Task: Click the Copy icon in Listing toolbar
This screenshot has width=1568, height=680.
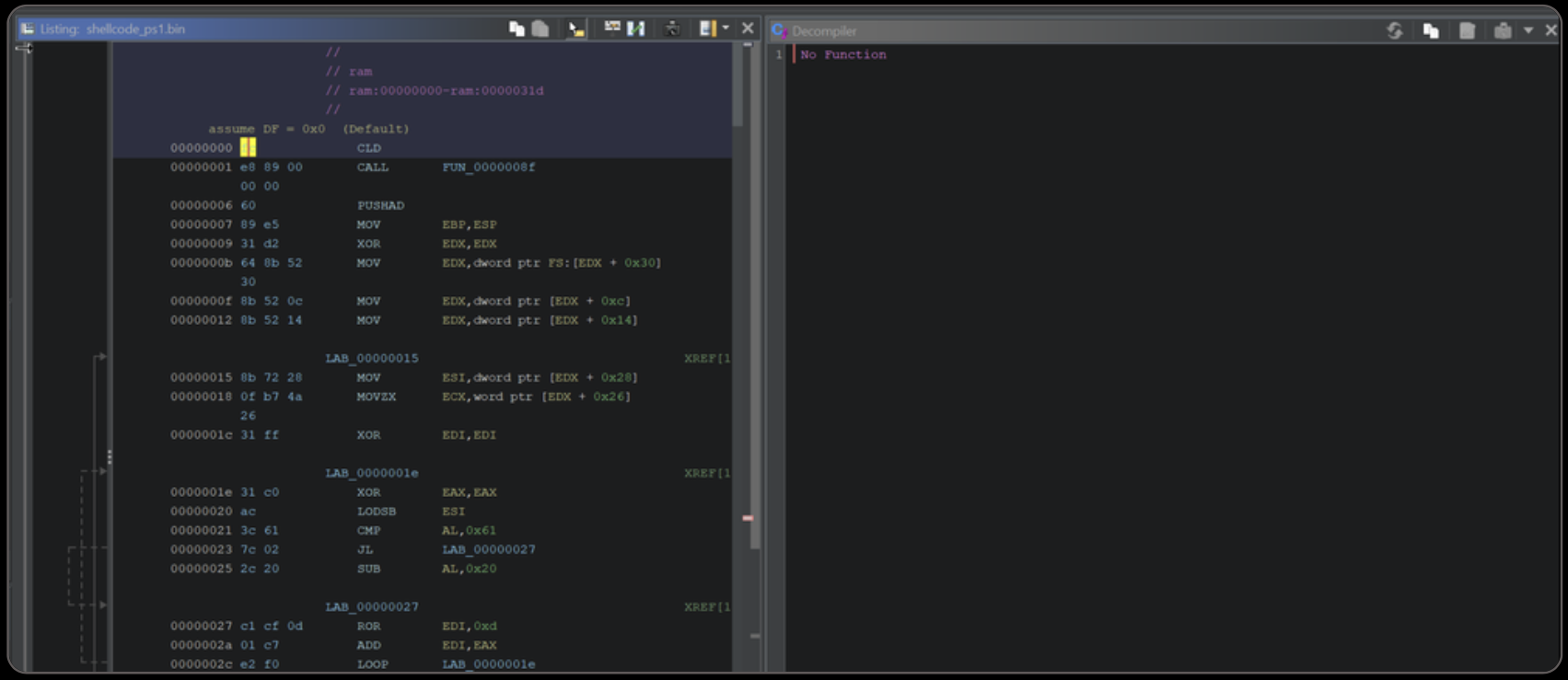Action: tap(517, 29)
